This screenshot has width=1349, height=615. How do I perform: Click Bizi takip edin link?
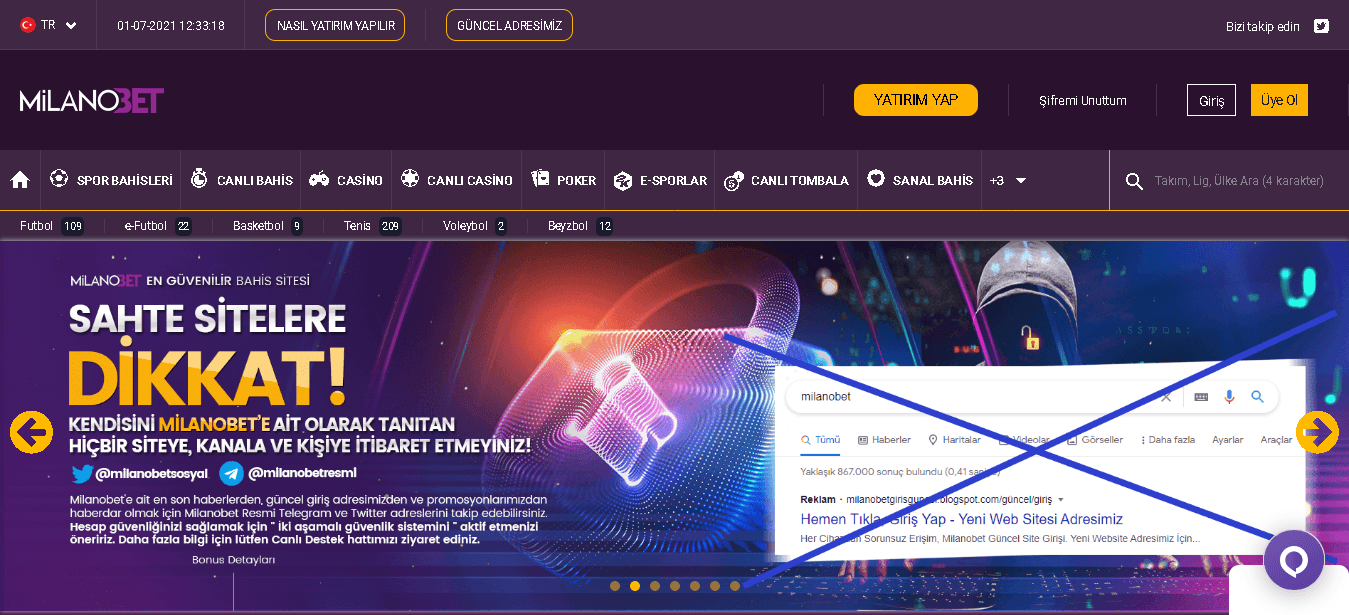(x=1263, y=26)
